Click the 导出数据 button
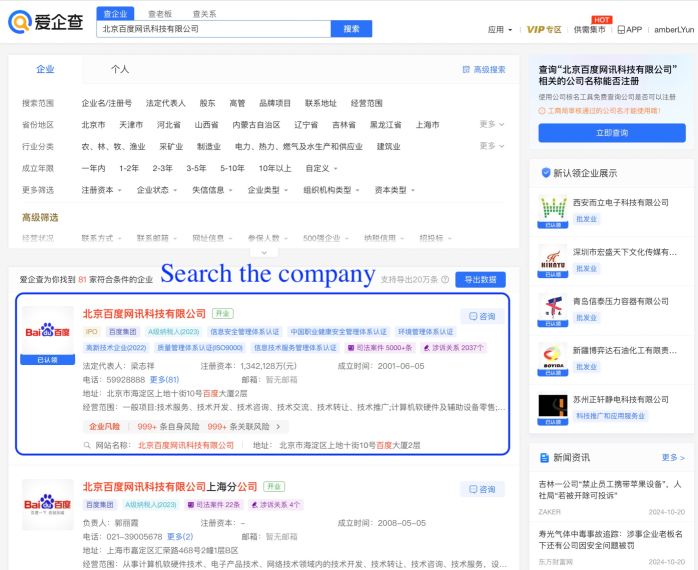Viewport: 698px width, 570px height. click(x=480, y=280)
